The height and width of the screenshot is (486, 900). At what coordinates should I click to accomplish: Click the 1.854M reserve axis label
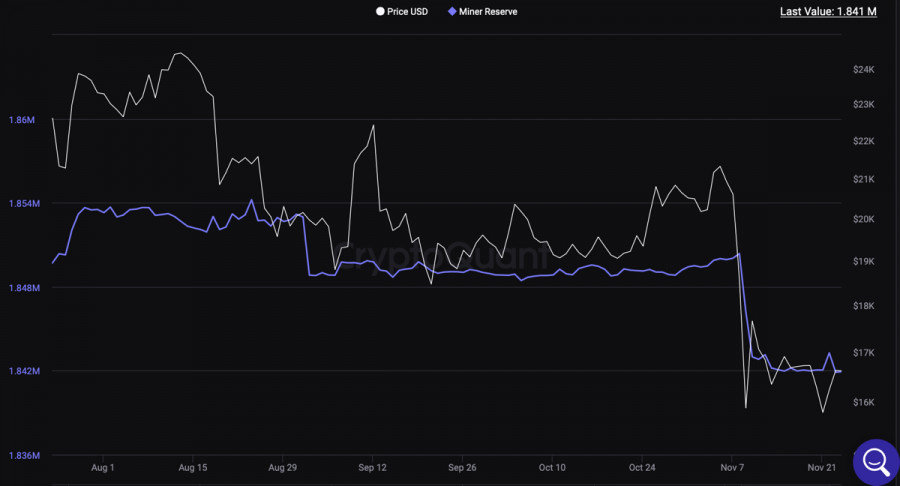pos(22,204)
